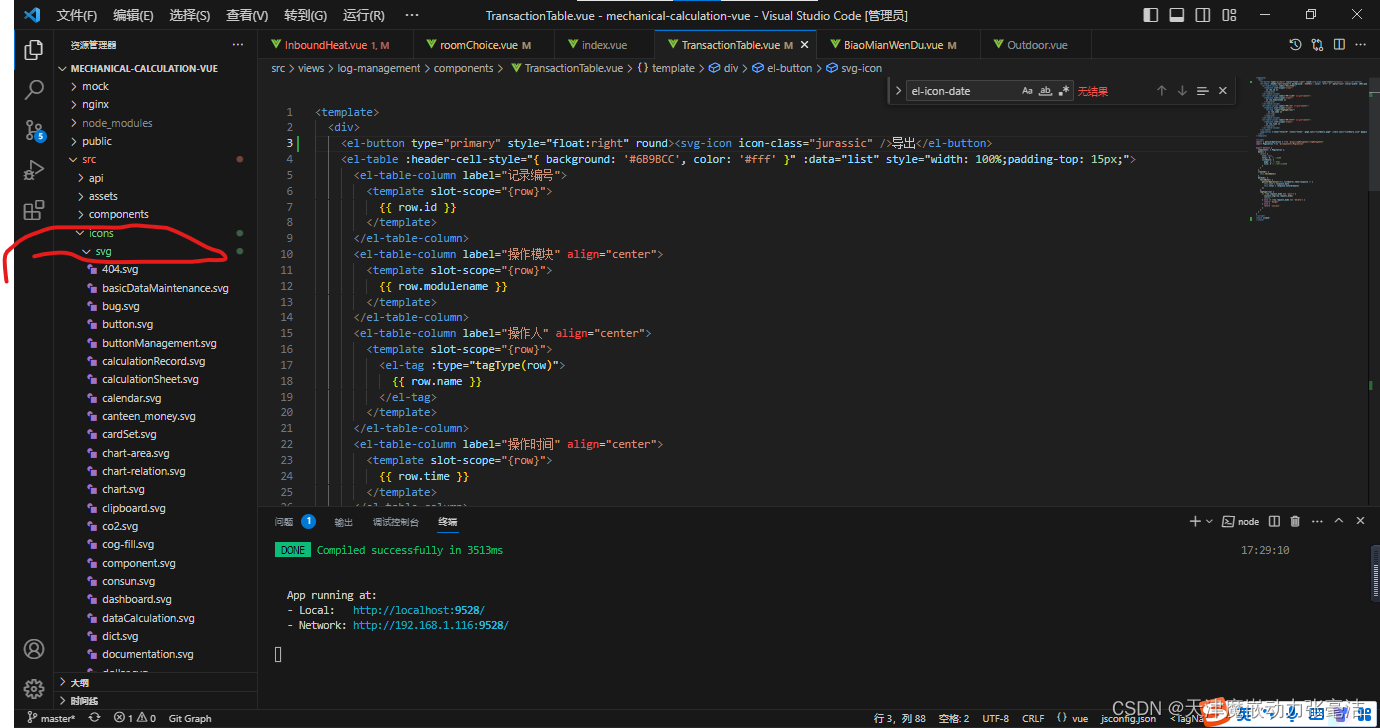Image resolution: width=1380 pixels, height=728 pixels.
Task: Open http://localhost:9528/ link in terminal
Action: coord(419,610)
